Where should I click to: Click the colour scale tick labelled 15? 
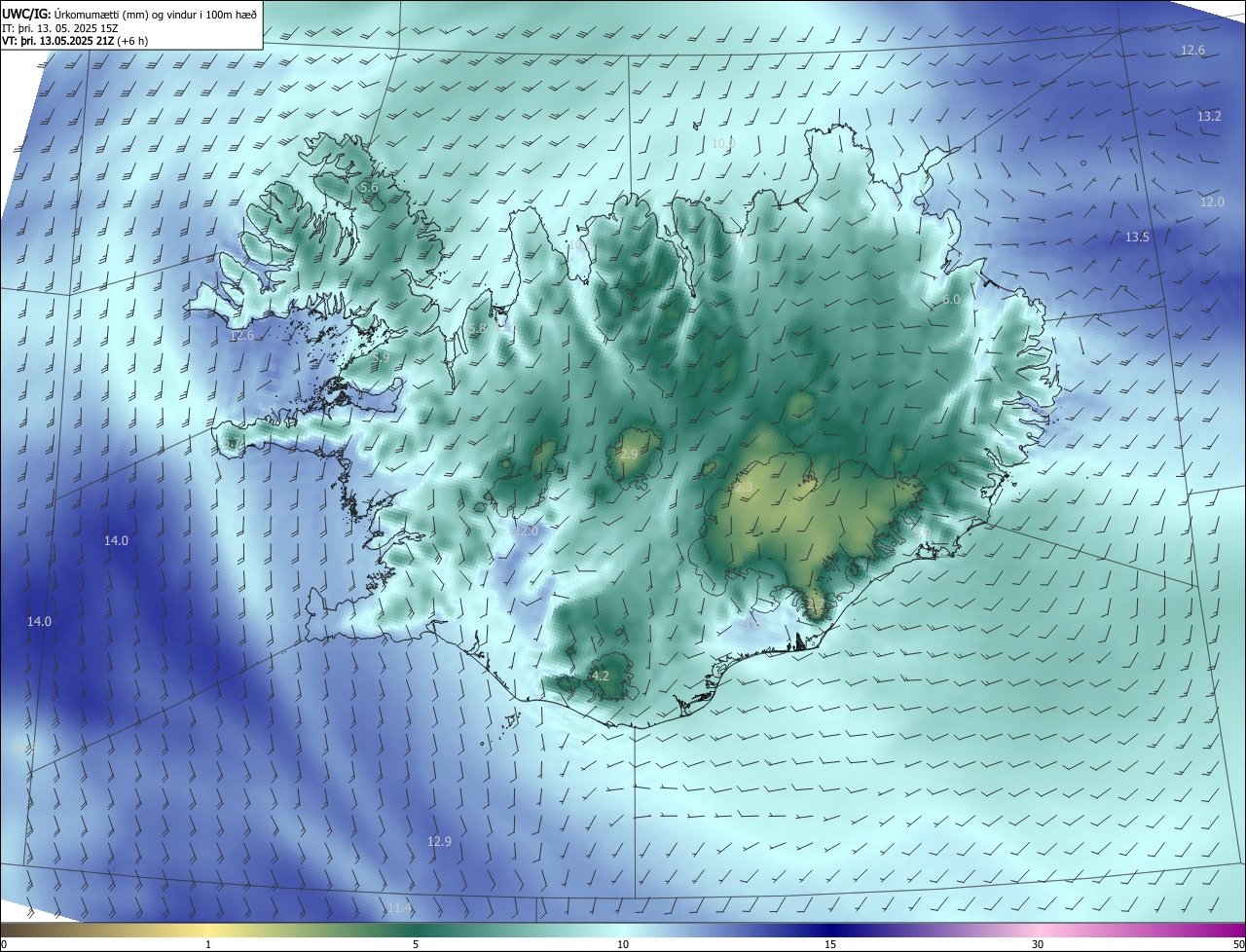(830, 945)
